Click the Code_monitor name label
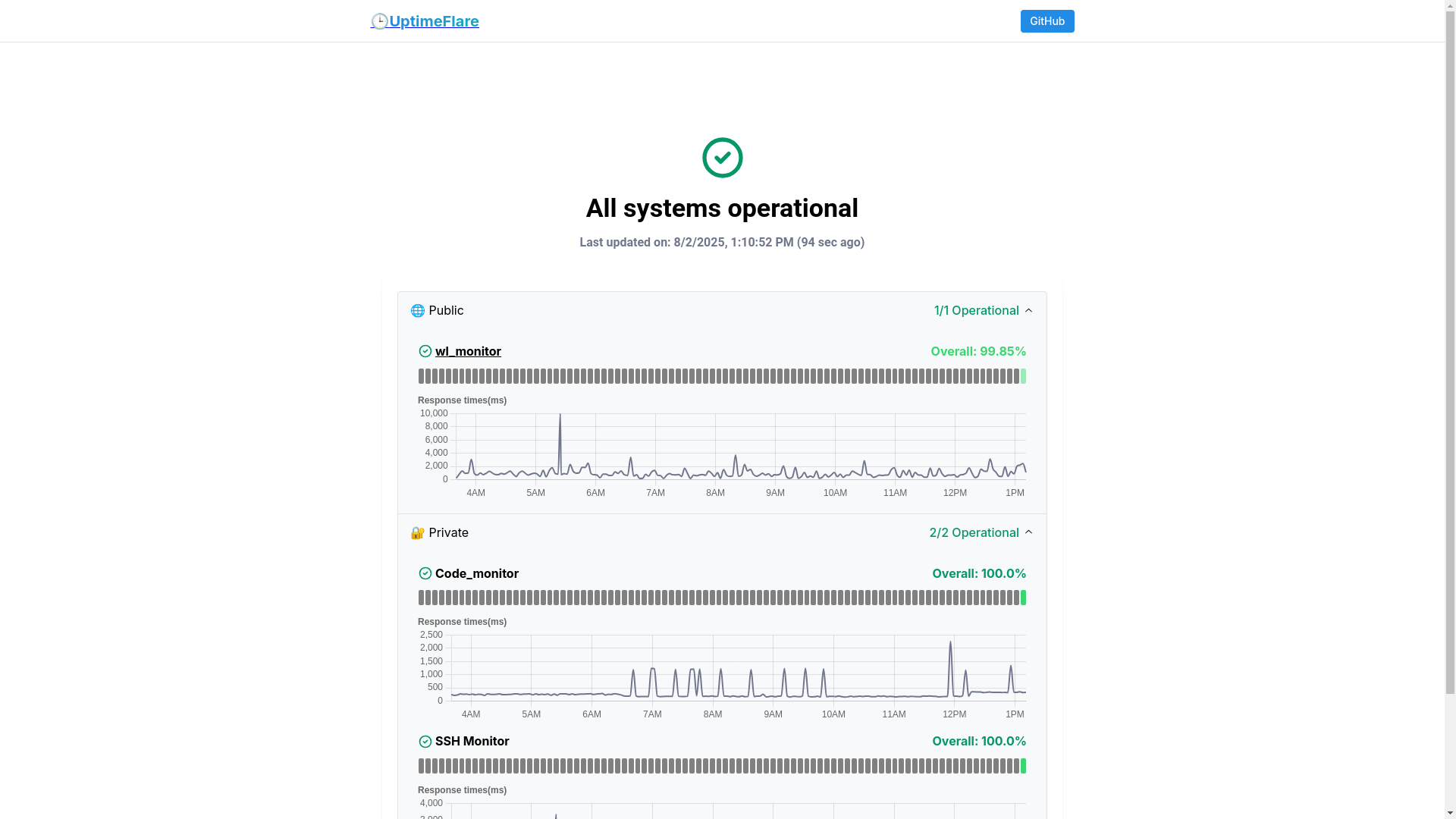 pos(477,573)
